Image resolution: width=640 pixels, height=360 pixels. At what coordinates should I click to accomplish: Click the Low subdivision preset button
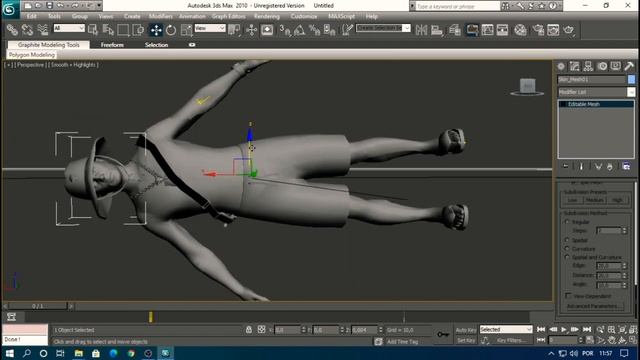click(572, 200)
